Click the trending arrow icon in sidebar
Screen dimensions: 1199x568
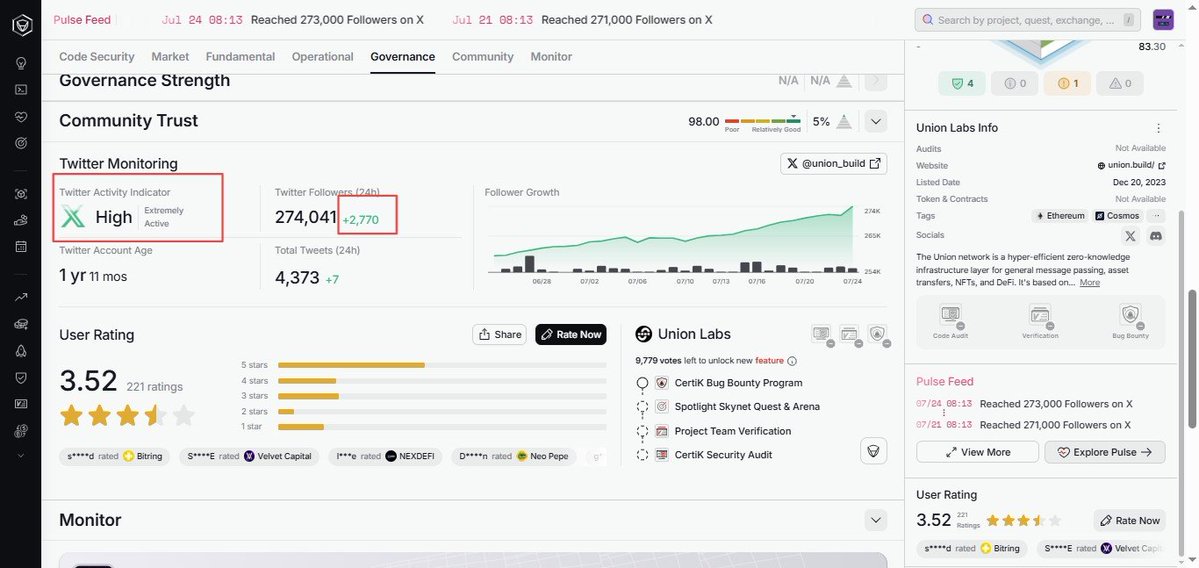(x=21, y=297)
